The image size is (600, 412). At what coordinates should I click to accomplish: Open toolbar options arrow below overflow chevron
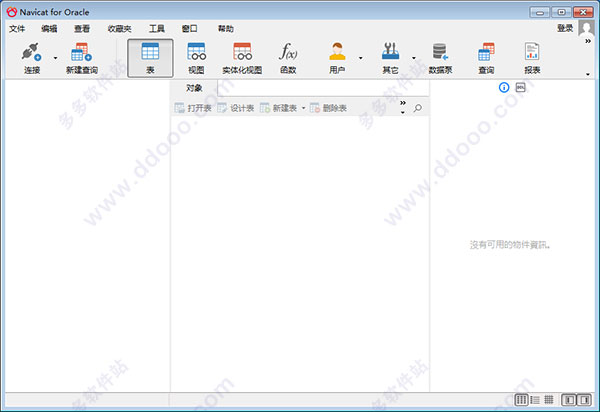click(x=588, y=74)
